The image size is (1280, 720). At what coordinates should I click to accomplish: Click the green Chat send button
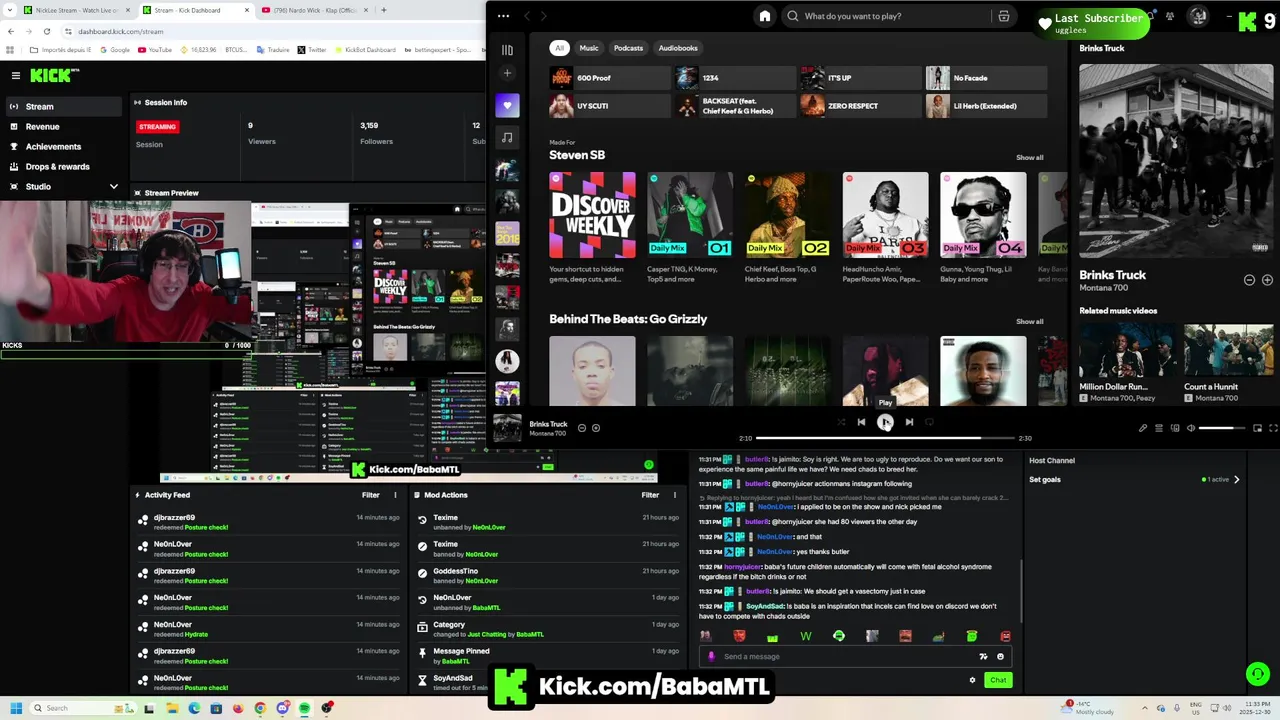pyautogui.click(x=998, y=680)
